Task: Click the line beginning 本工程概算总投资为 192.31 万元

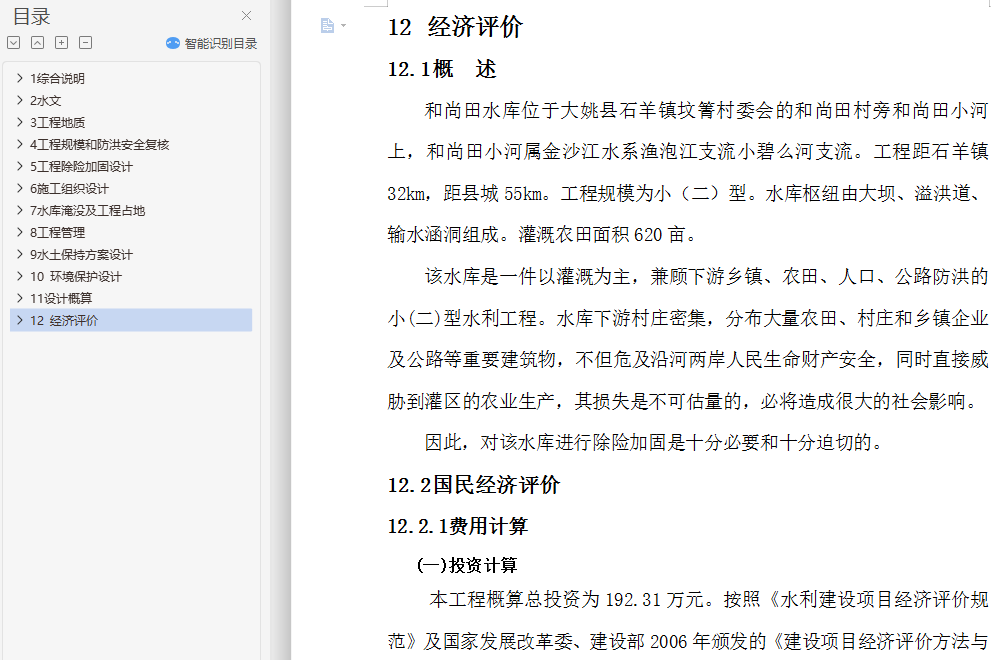Action: coord(708,599)
